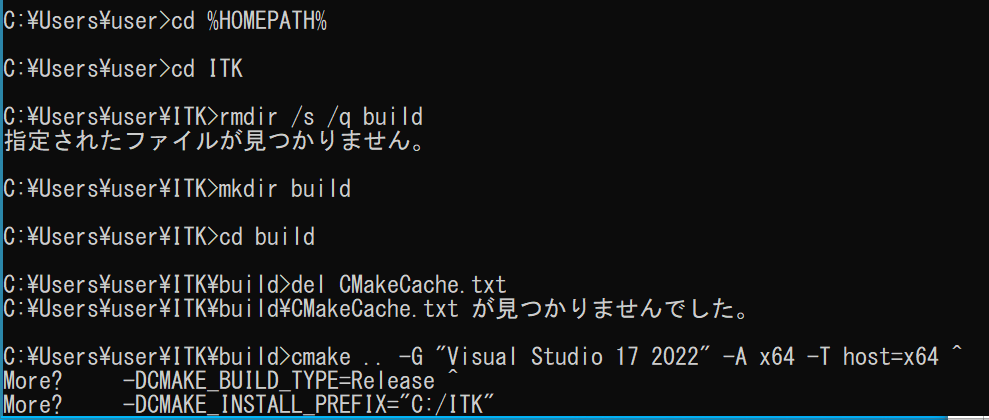Click the first 'More?' continuation prompt
Viewport: 989px width, 420px height.
(33, 381)
